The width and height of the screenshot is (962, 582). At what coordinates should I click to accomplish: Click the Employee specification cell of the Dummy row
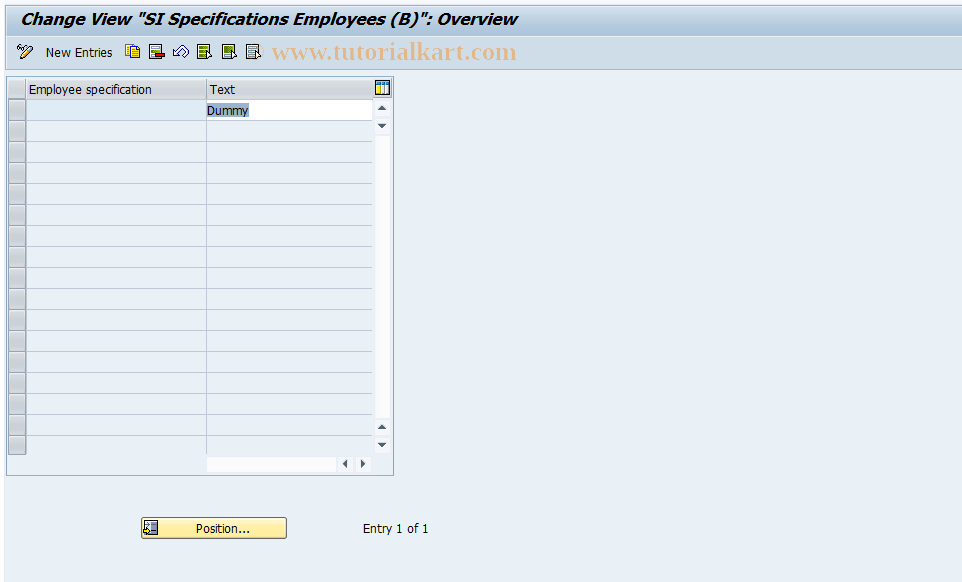tap(116, 110)
